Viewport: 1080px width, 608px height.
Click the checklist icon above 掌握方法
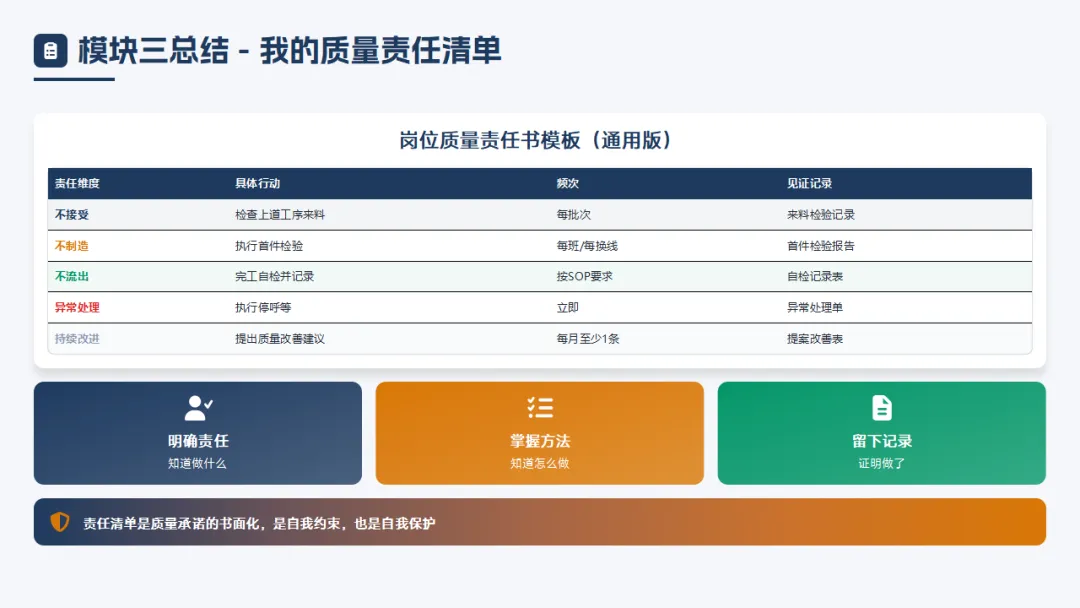tap(540, 408)
